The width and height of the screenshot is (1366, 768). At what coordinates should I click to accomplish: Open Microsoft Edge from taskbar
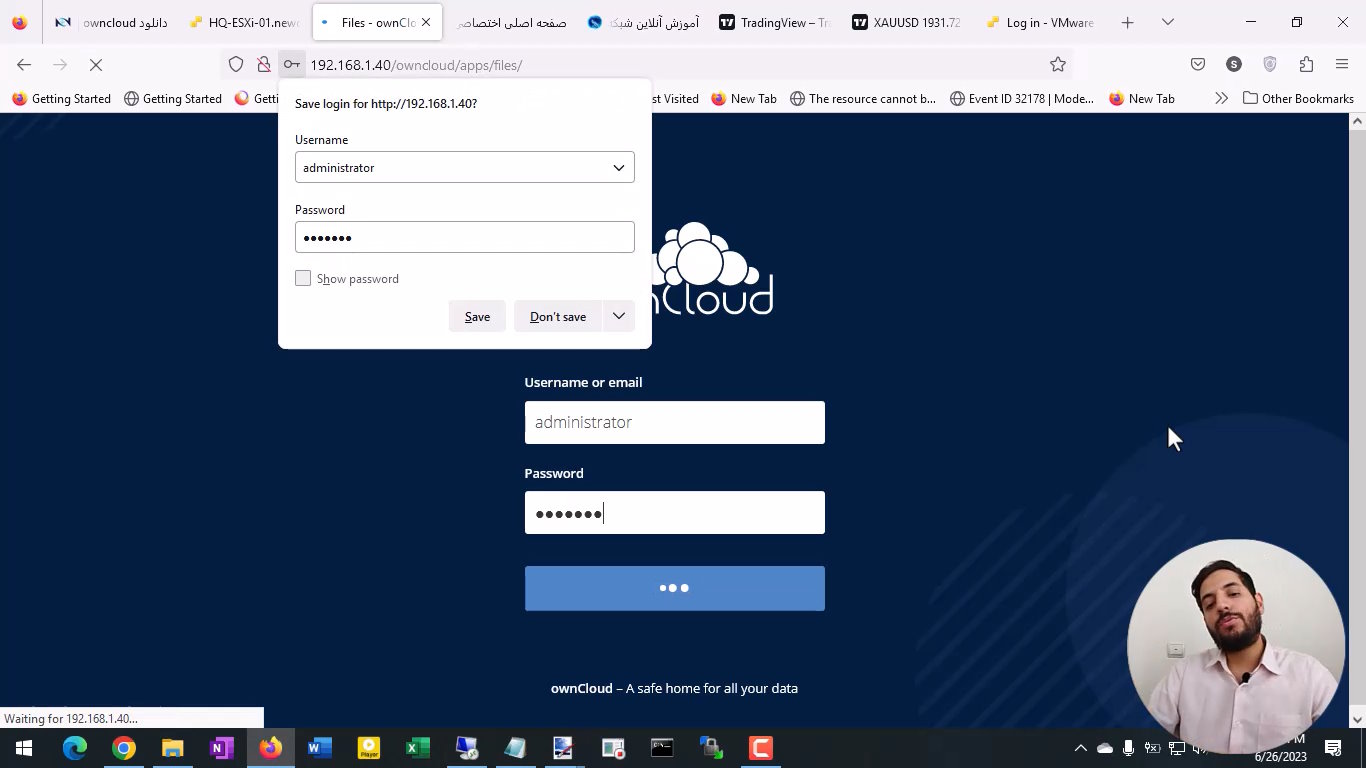click(75, 748)
